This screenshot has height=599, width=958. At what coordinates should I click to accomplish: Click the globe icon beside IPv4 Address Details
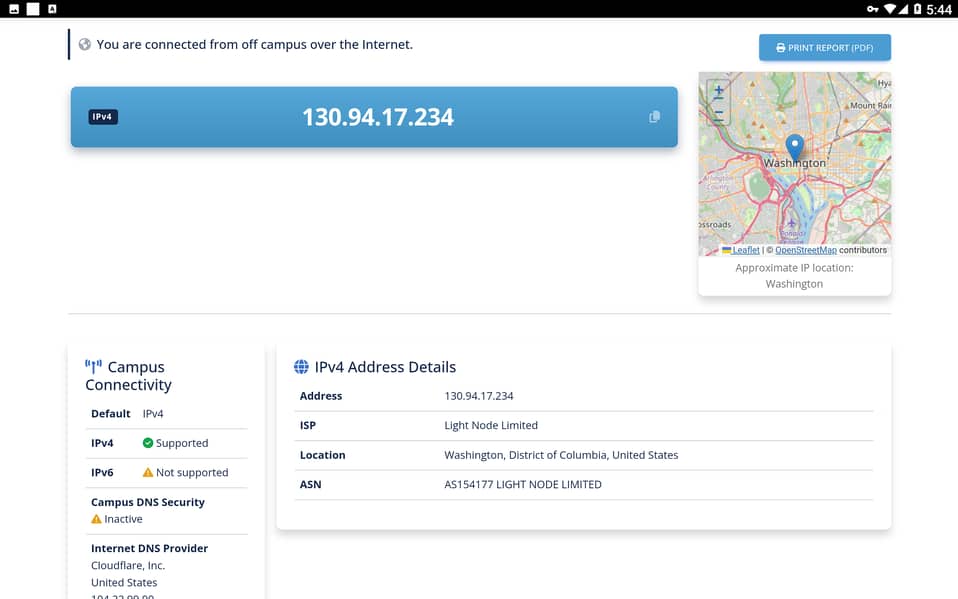[301, 367]
